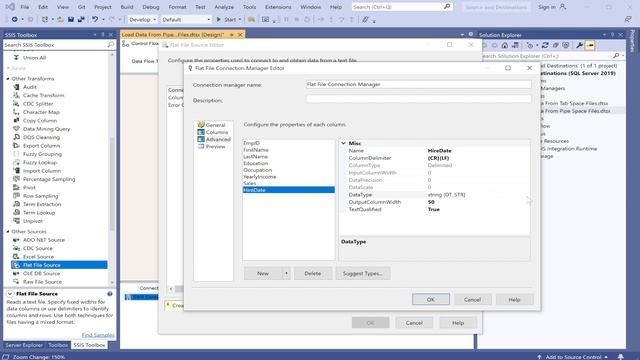Viewport: 640px width, 360px height.
Task: Click the ADO NET Source icon
Action: point(16,240)
